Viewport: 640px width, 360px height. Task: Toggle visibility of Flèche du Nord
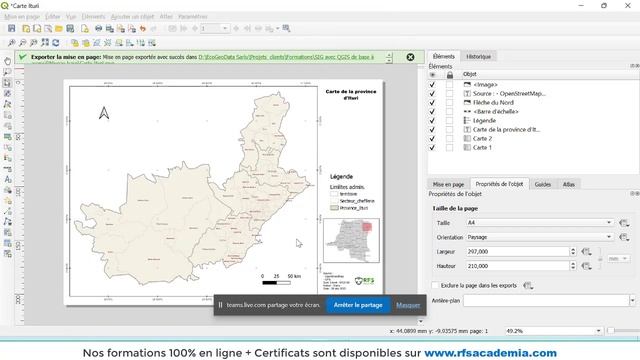(x=432, y=102)
